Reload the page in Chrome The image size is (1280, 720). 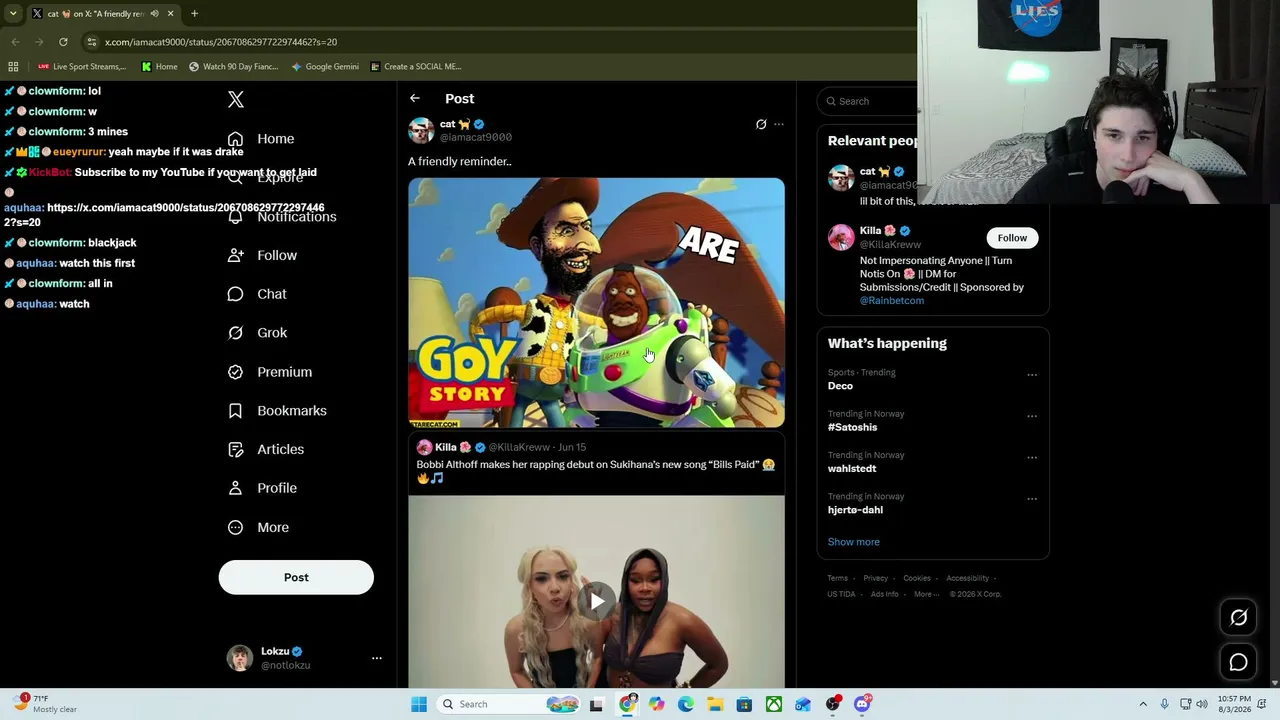pyautogui.click(x=63, y=42)
